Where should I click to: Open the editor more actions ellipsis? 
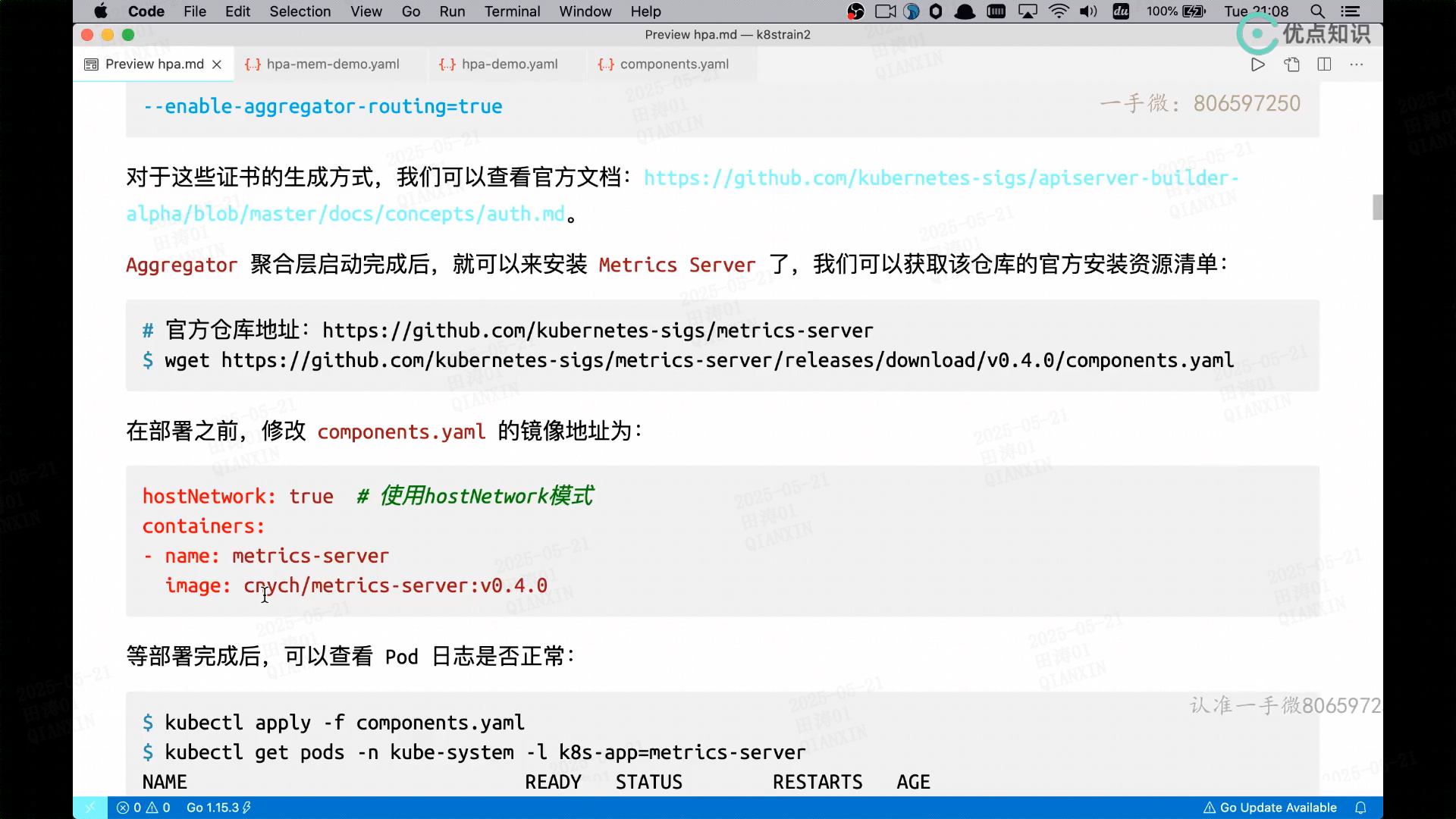pos(1357,64)
